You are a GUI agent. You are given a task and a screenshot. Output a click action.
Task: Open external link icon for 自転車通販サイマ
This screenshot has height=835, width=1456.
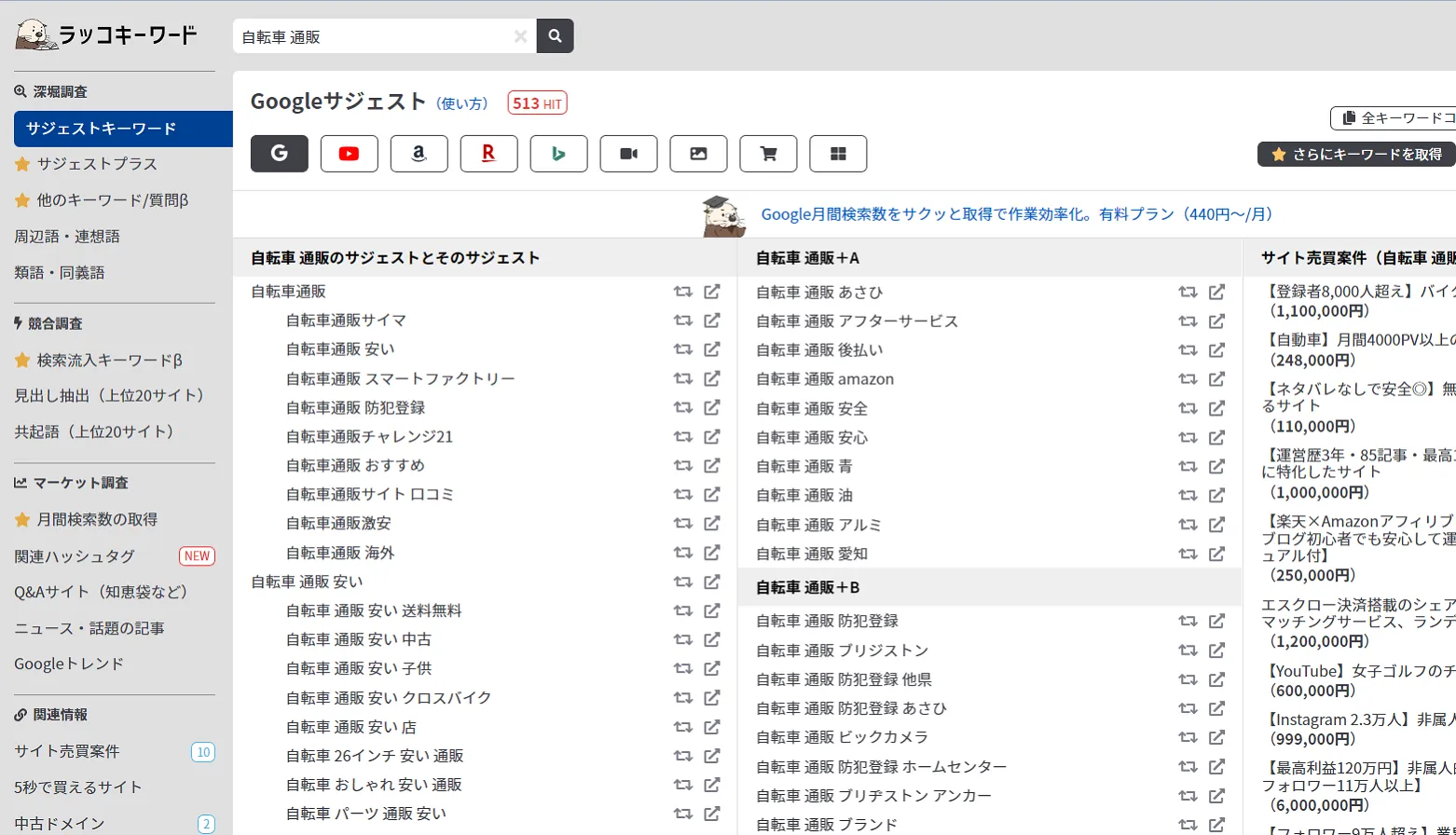tap(712, 321)
